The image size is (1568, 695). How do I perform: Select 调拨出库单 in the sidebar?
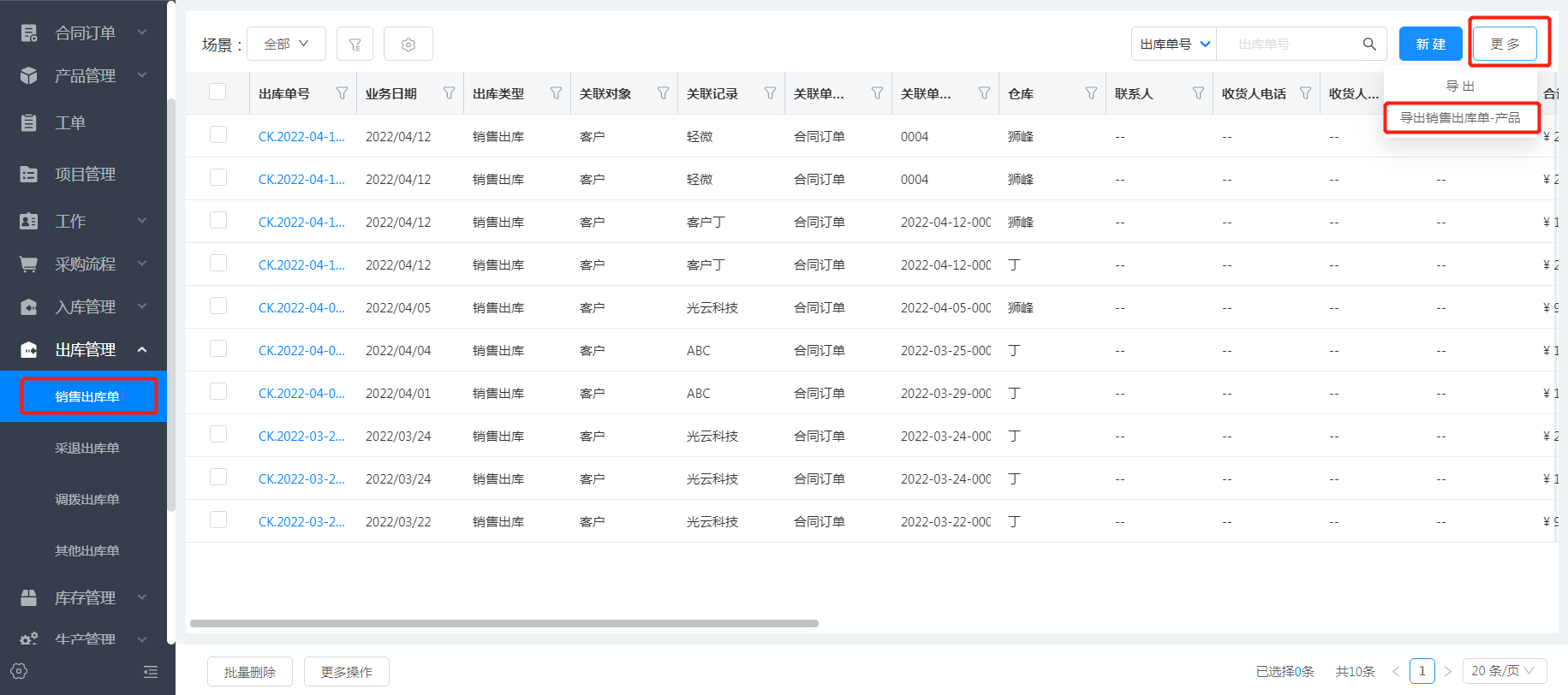pyautogui.click(x=87, y=500)
